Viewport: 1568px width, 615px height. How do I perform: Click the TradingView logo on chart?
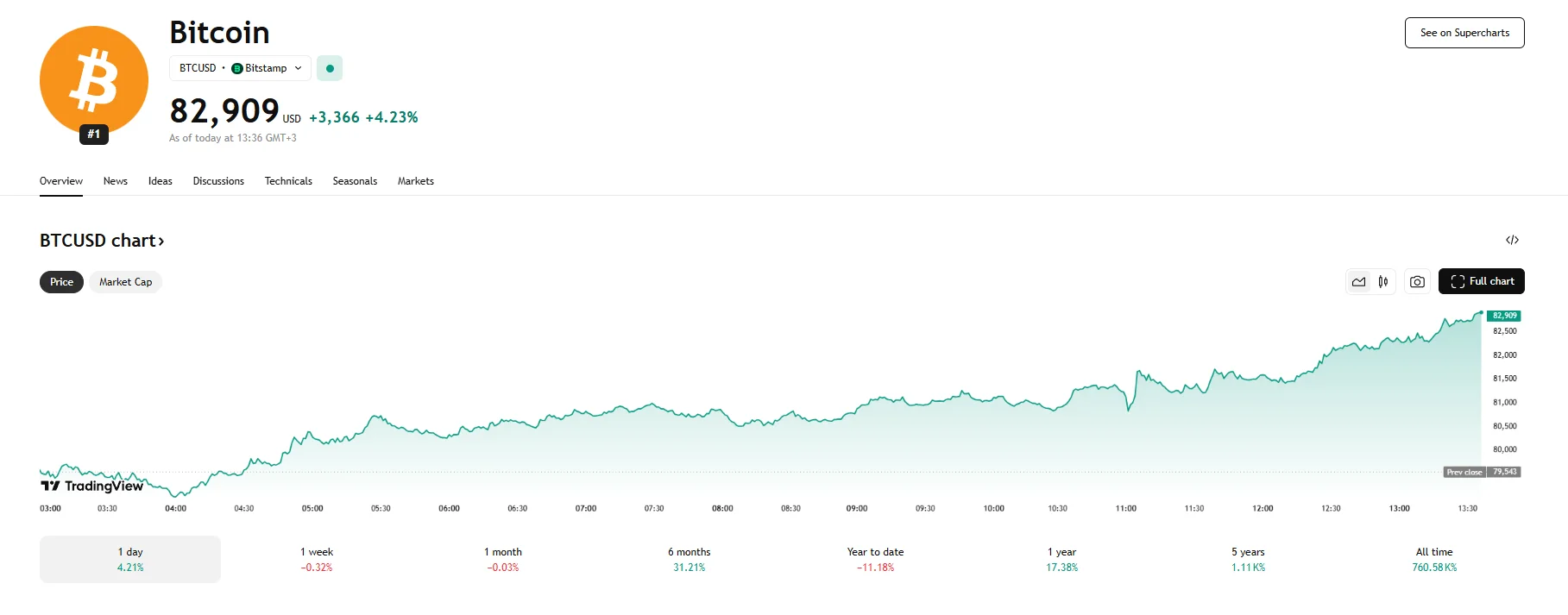[x=92, y=486]
